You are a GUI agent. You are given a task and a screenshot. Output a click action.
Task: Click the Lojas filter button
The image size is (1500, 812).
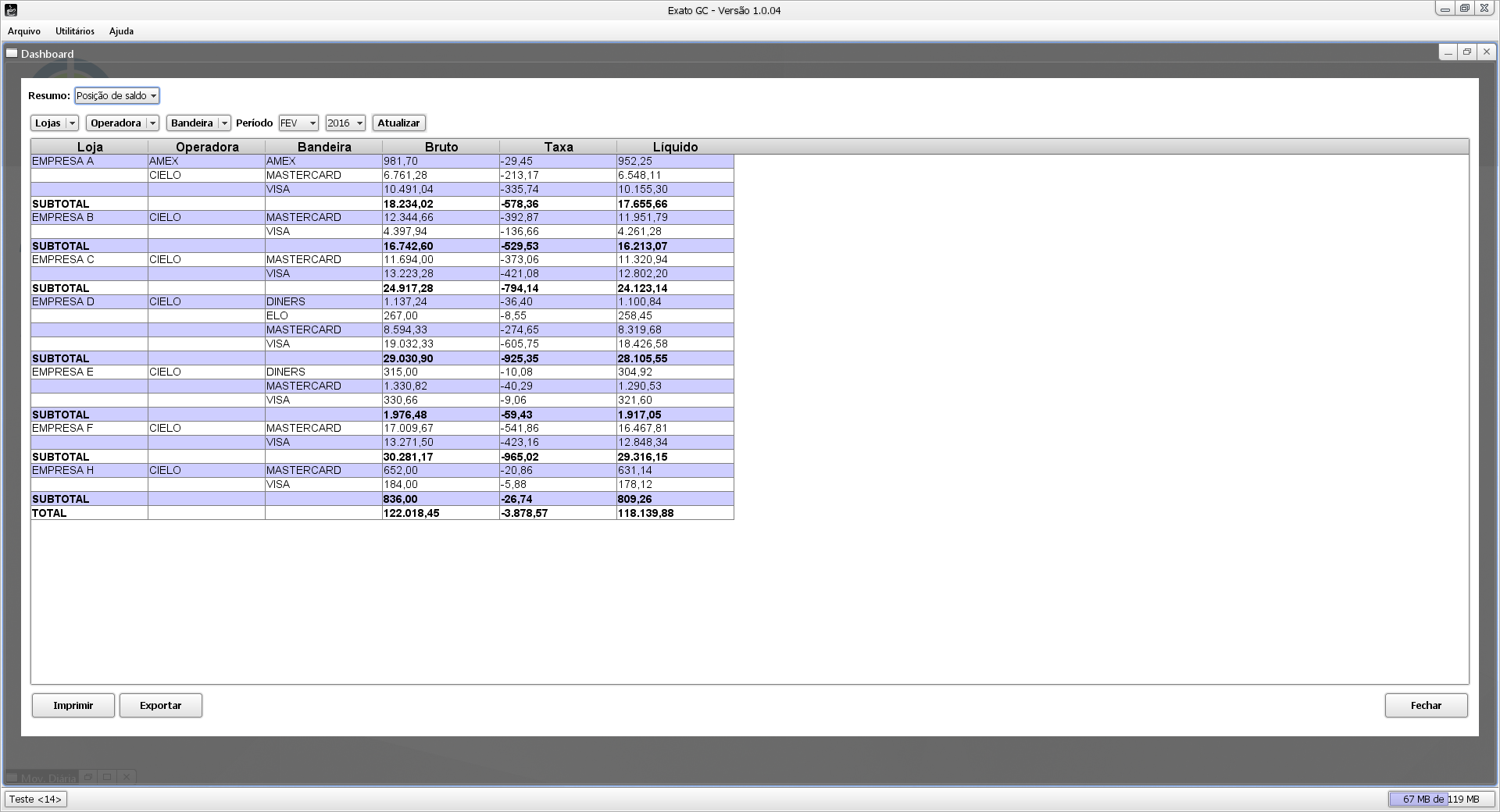click(x=48, y=123)
